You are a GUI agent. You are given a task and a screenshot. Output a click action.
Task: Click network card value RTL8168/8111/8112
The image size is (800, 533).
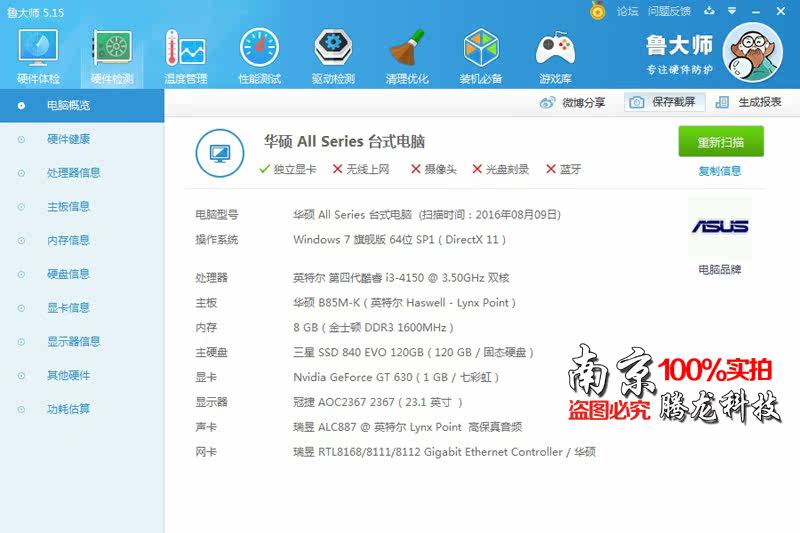[444, 452]
